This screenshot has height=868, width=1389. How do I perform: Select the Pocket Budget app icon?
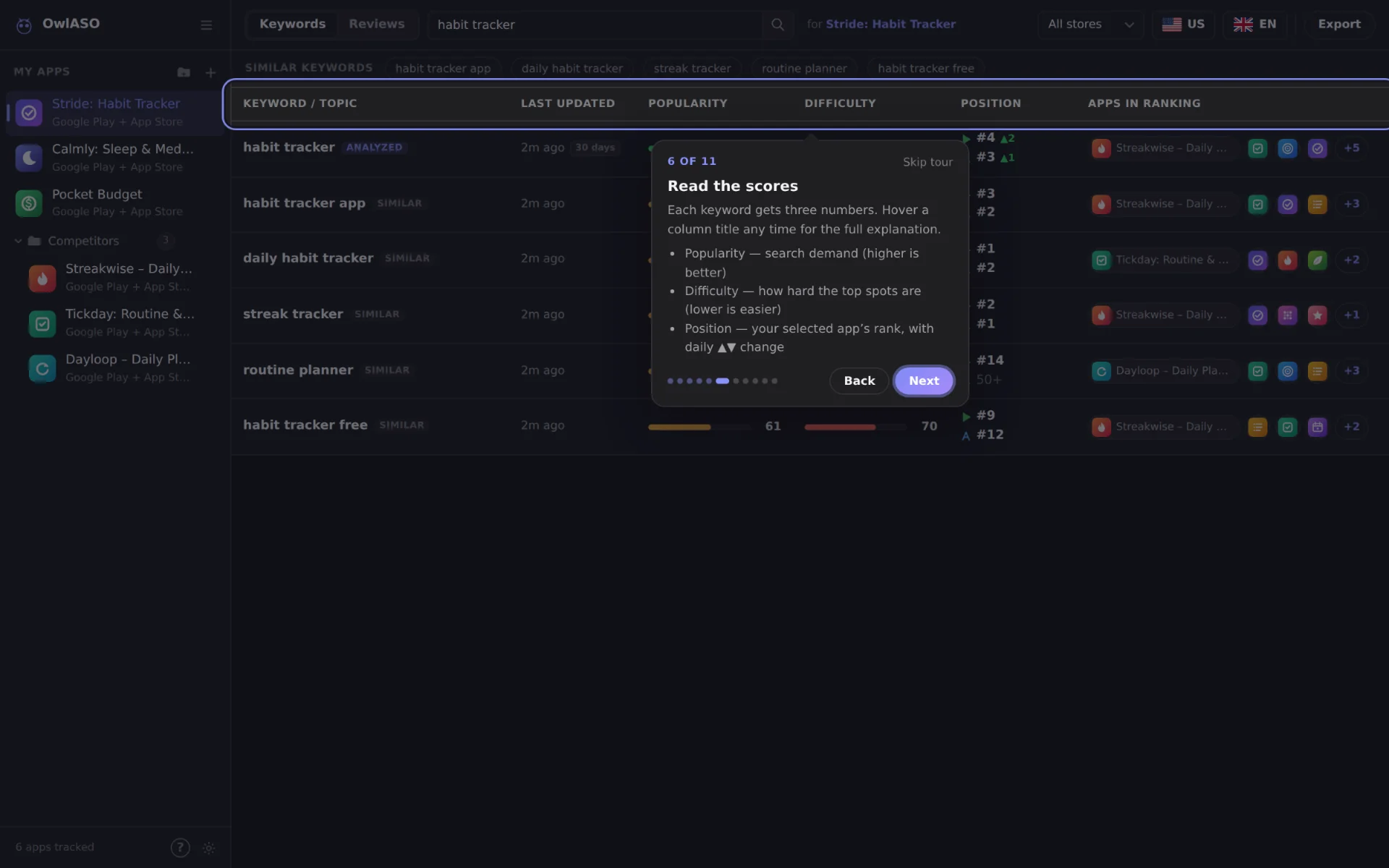coord(29,203)
